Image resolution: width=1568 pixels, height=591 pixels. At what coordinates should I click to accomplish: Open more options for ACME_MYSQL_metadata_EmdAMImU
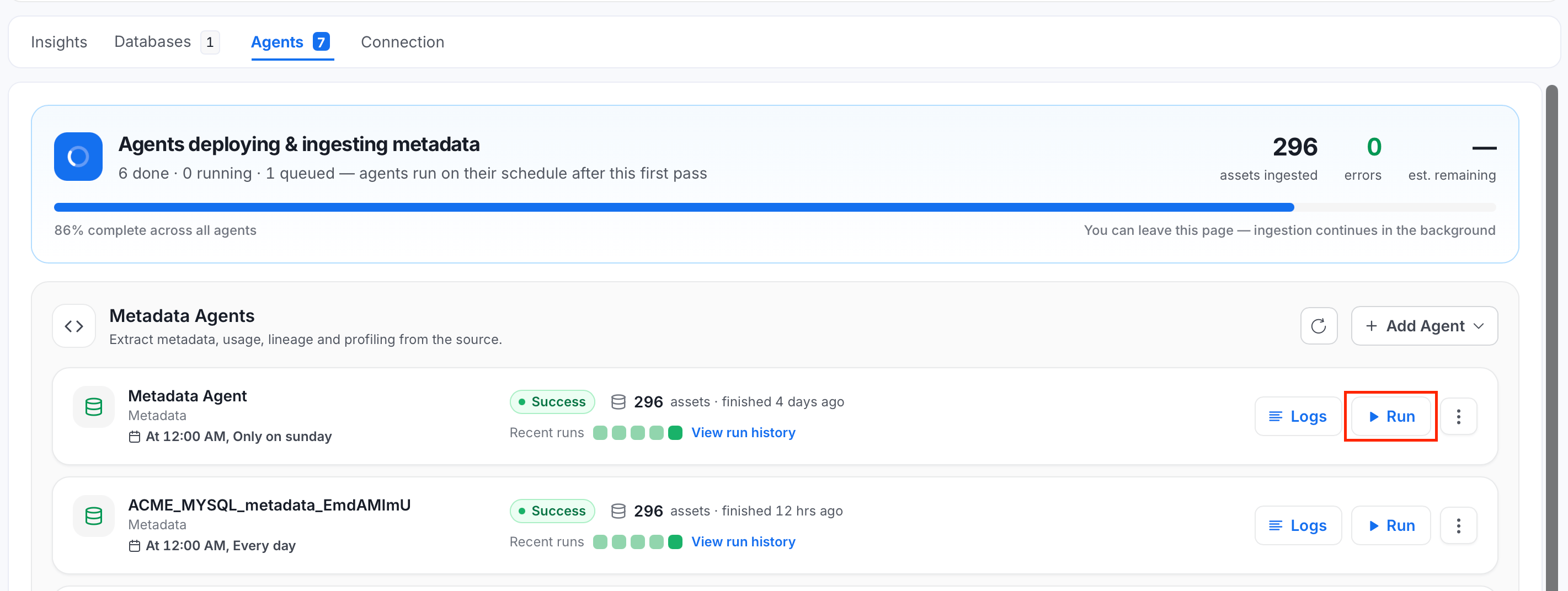point(1458,526)
